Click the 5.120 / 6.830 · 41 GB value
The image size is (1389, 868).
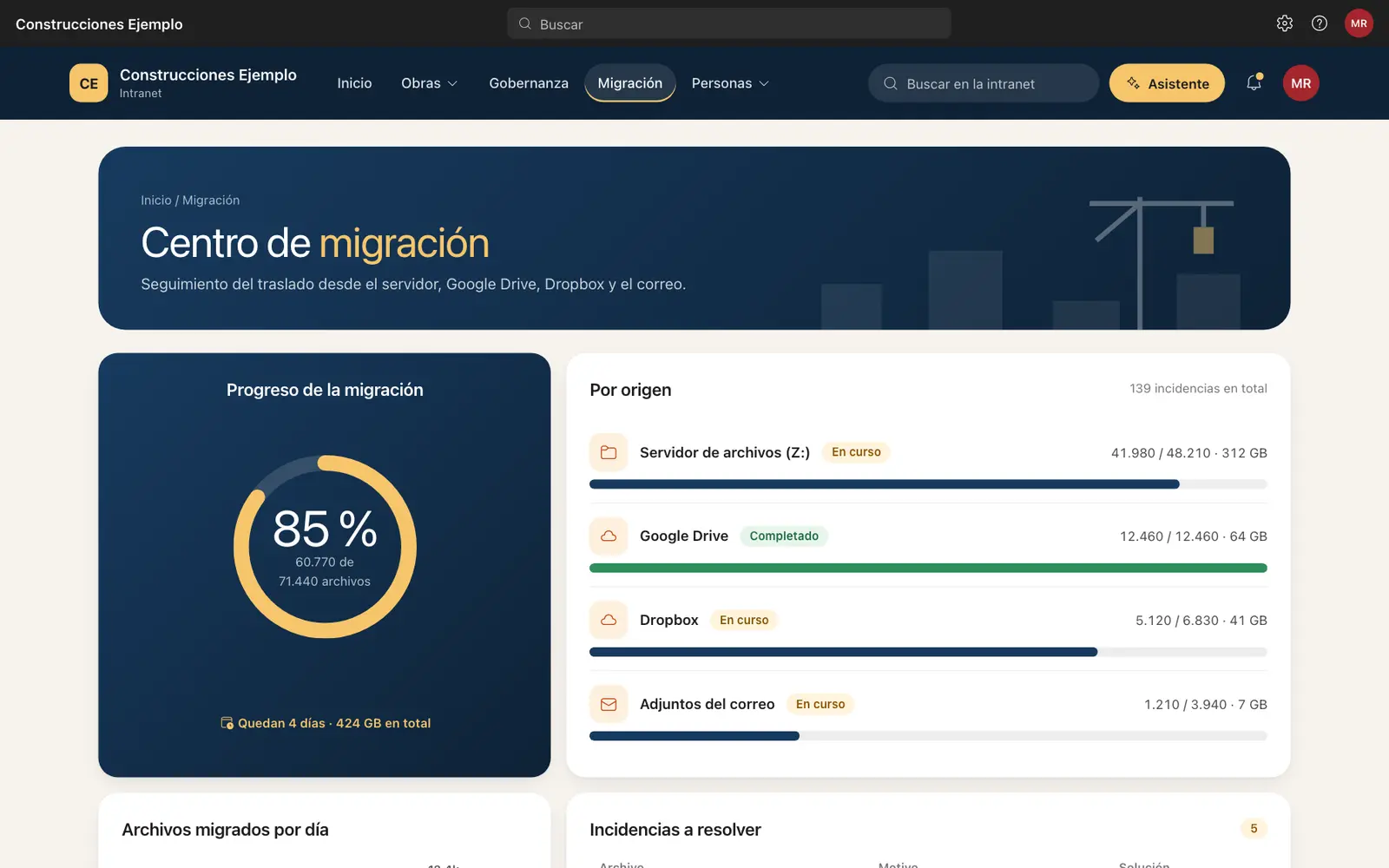click(x=1201, y=621)
